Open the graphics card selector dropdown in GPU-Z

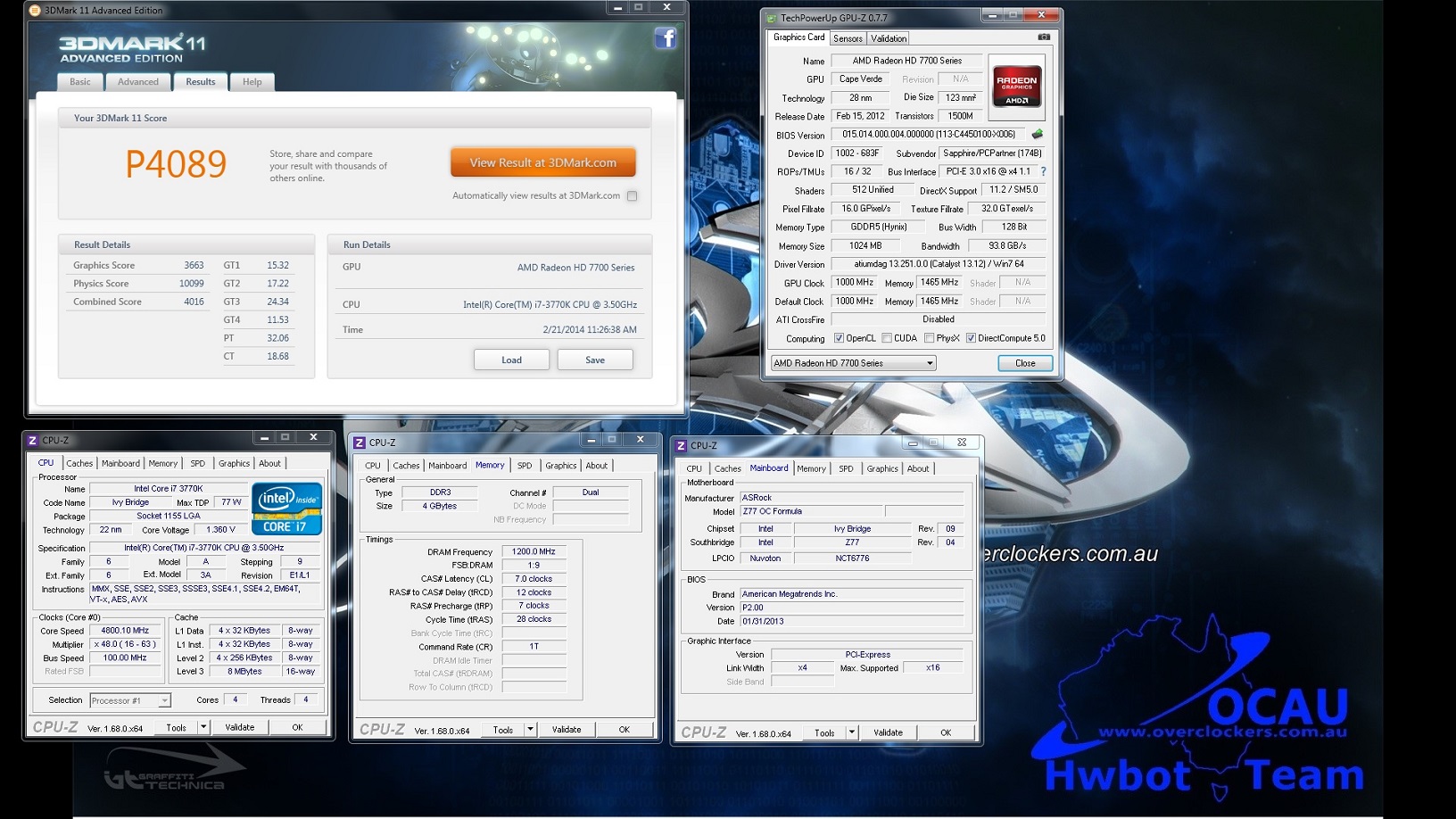(x=853, y=363)
